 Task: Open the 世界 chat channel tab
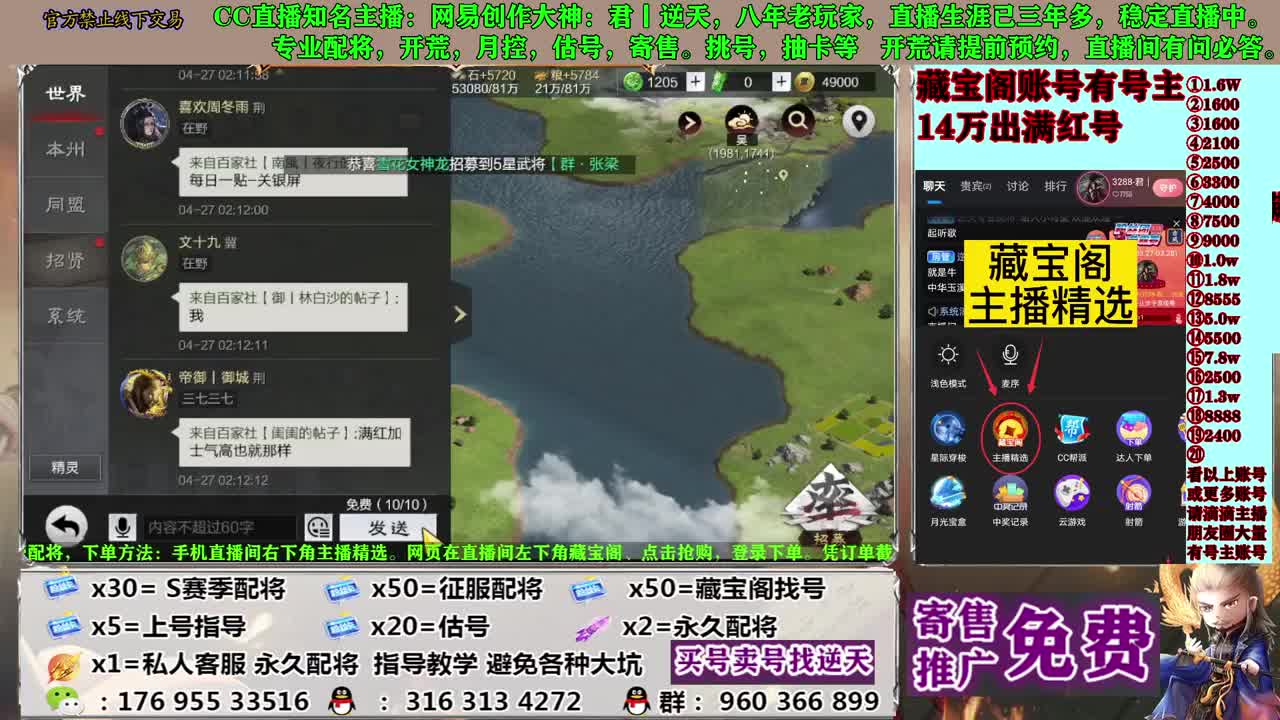point(65,94)
